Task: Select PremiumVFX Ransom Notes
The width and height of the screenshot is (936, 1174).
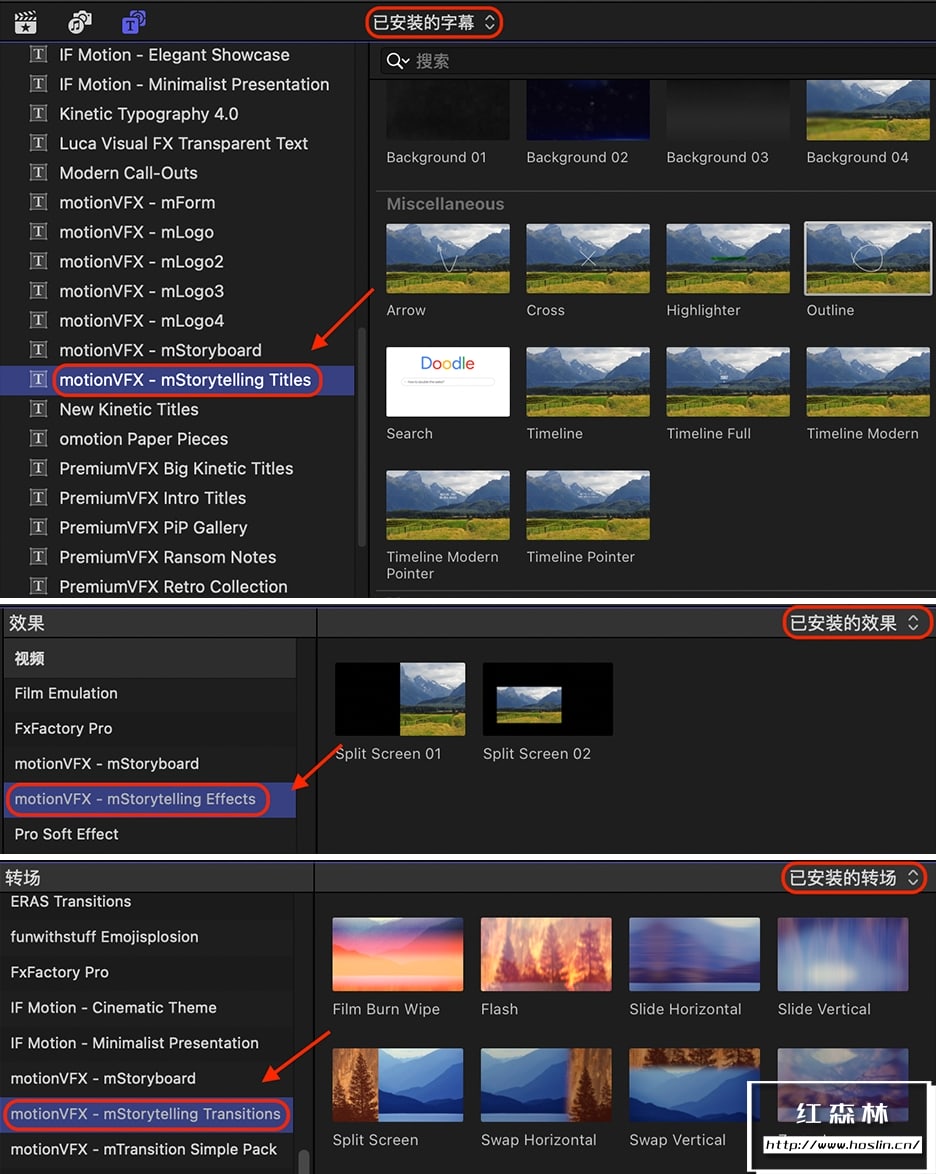Action: (168, 557)
